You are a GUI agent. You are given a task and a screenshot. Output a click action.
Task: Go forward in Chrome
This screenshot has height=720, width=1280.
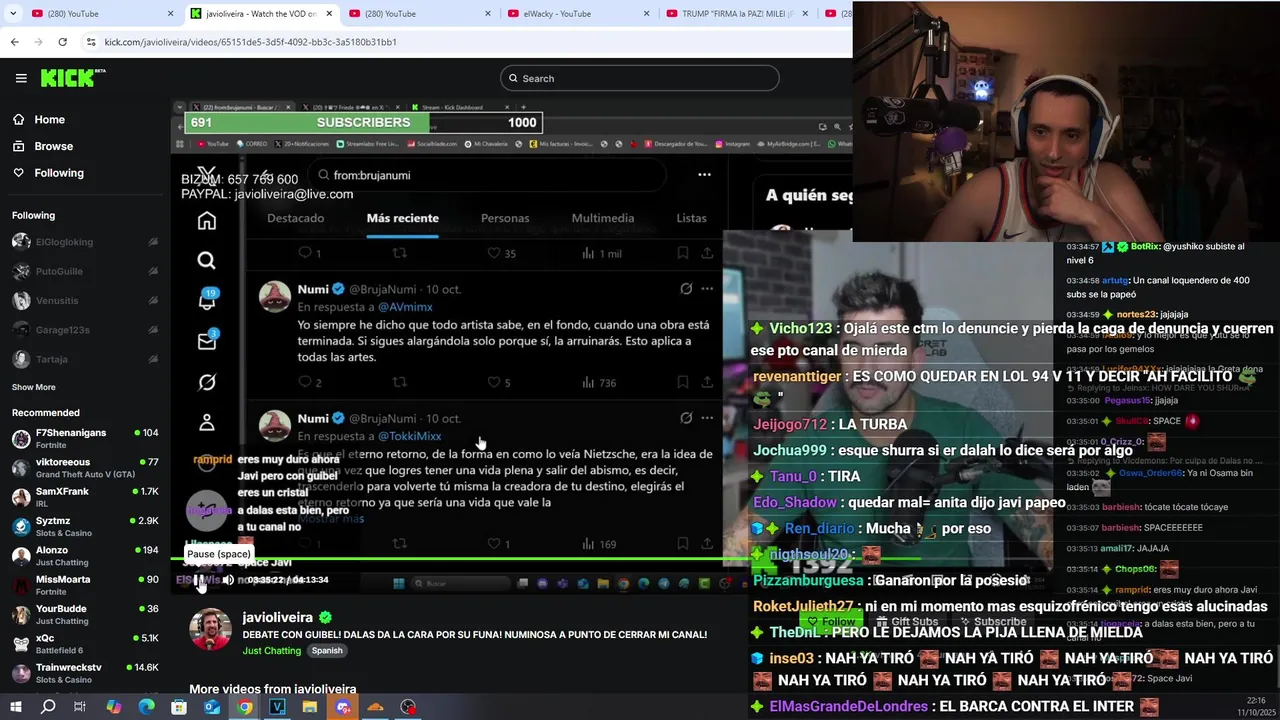pos(38,42)
